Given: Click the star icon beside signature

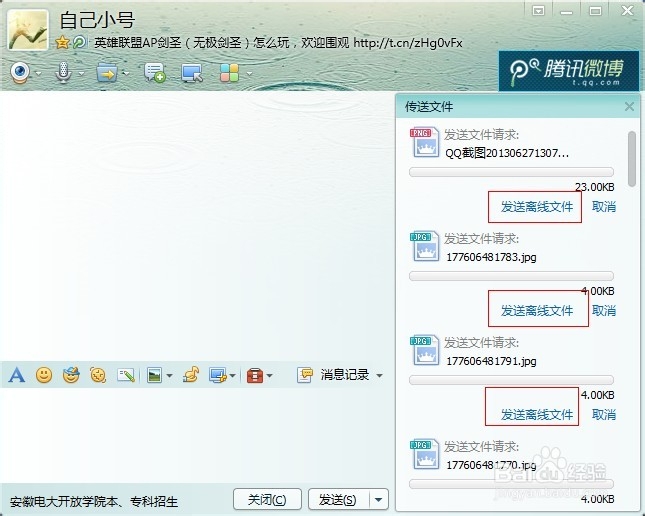Looking at the screenshot, I should tap(62, 42).
